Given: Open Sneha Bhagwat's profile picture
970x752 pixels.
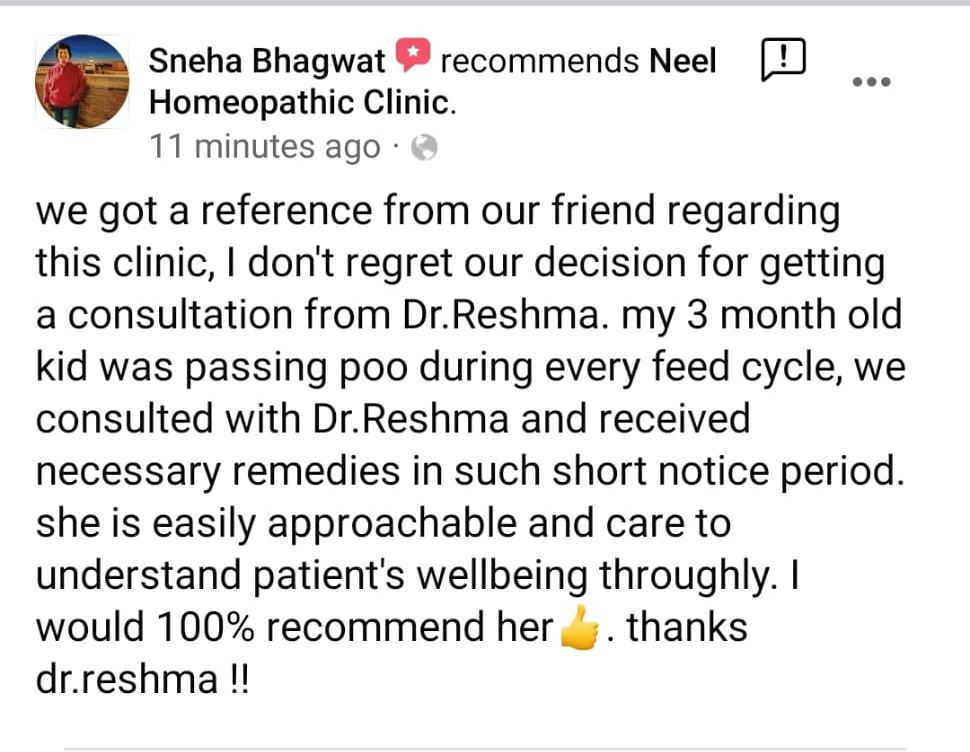Looking at the screenshot, I should (x=82, y=82).
